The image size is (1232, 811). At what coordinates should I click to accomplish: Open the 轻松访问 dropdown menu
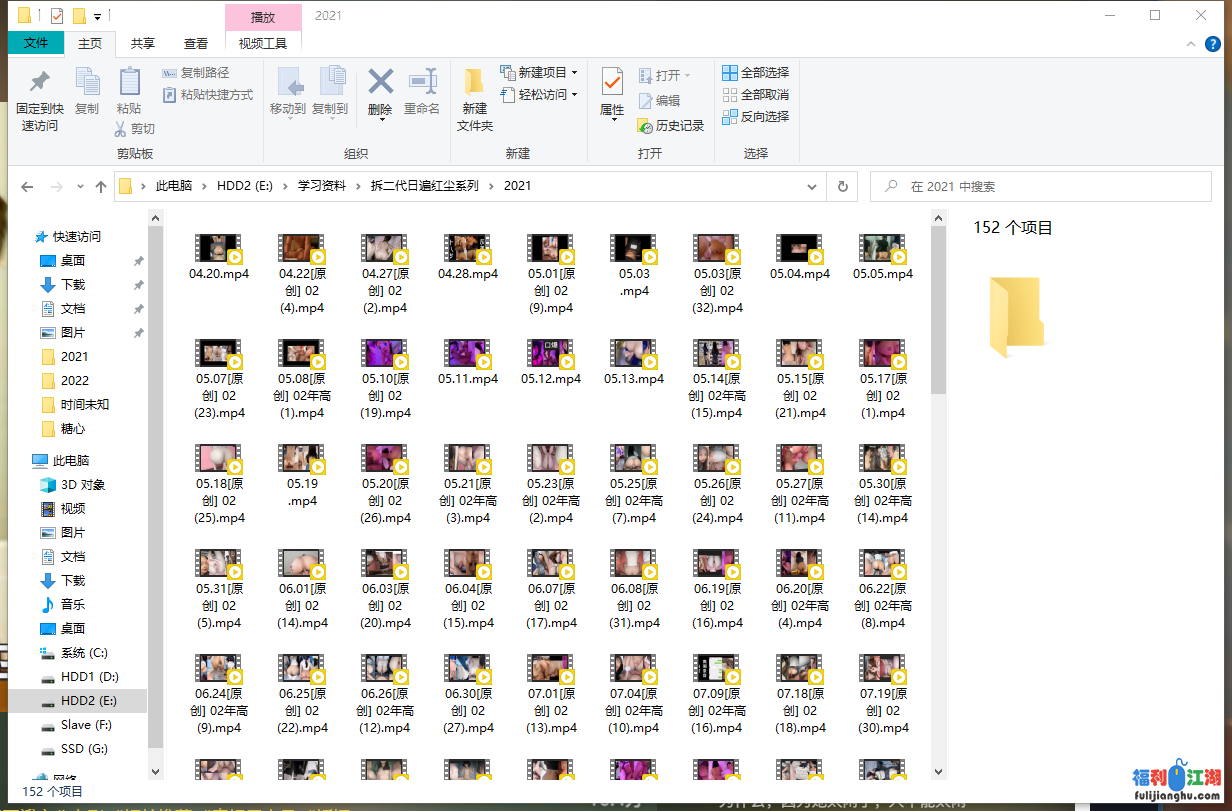click(541, 95)
